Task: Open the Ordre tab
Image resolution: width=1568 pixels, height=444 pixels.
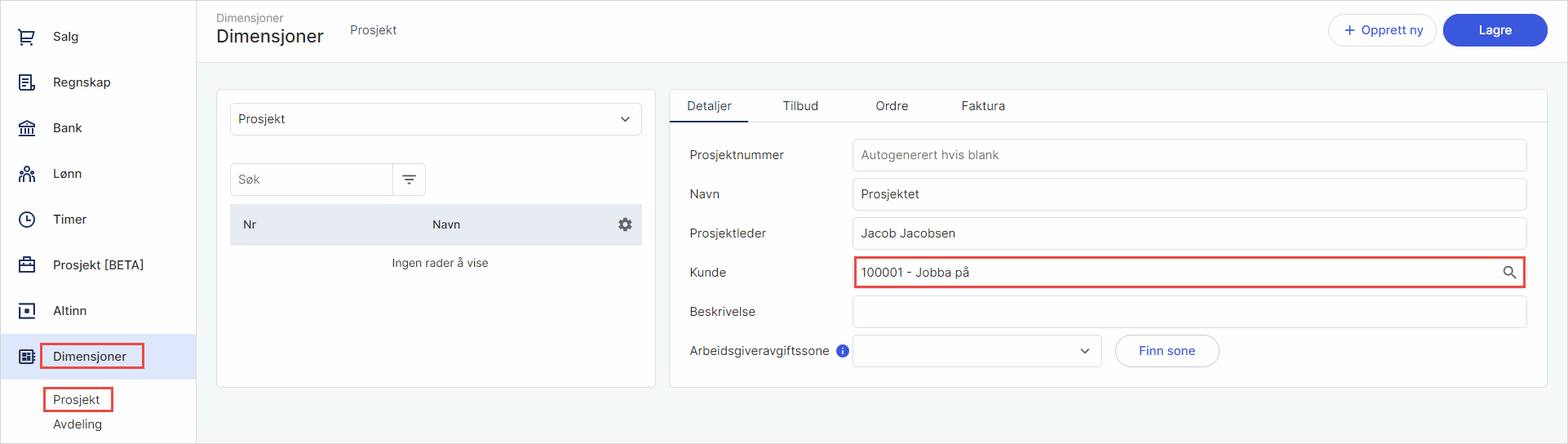Action: point(892,106)
